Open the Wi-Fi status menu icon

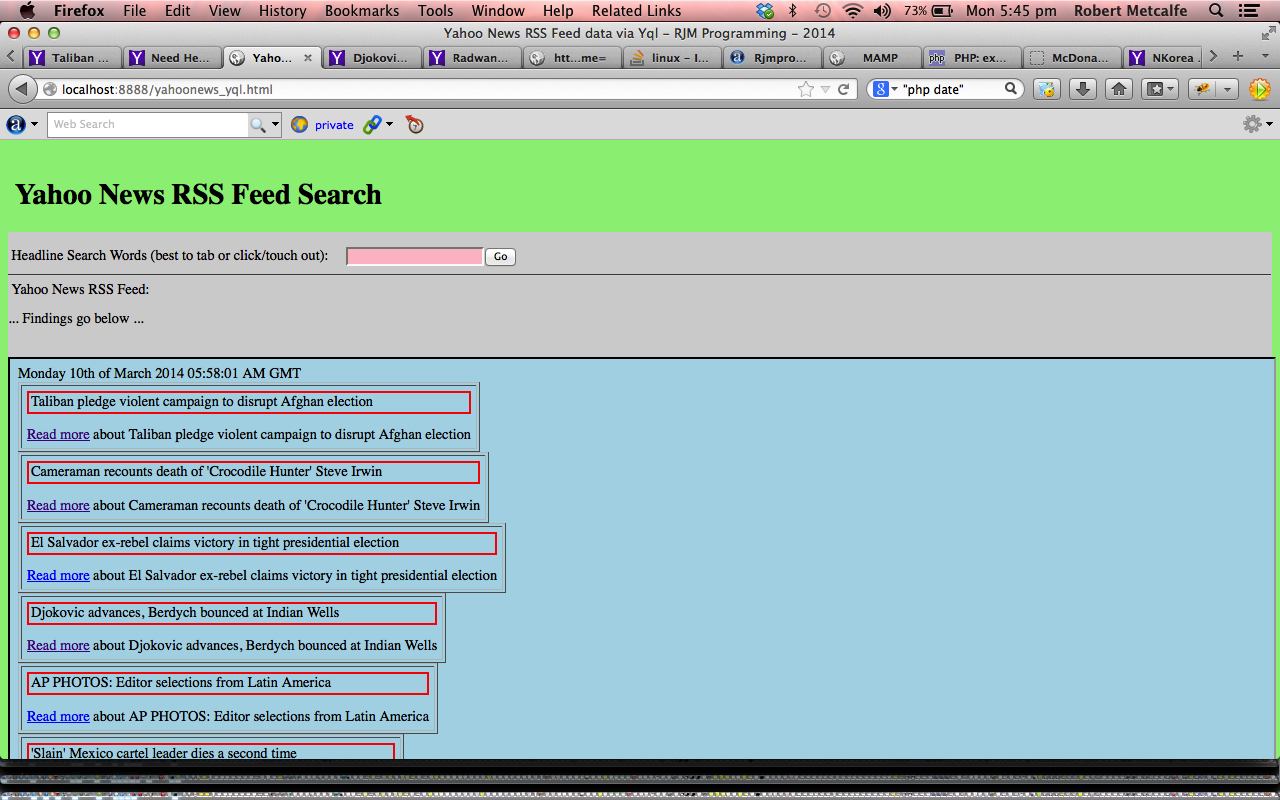[x=853, y=11]
